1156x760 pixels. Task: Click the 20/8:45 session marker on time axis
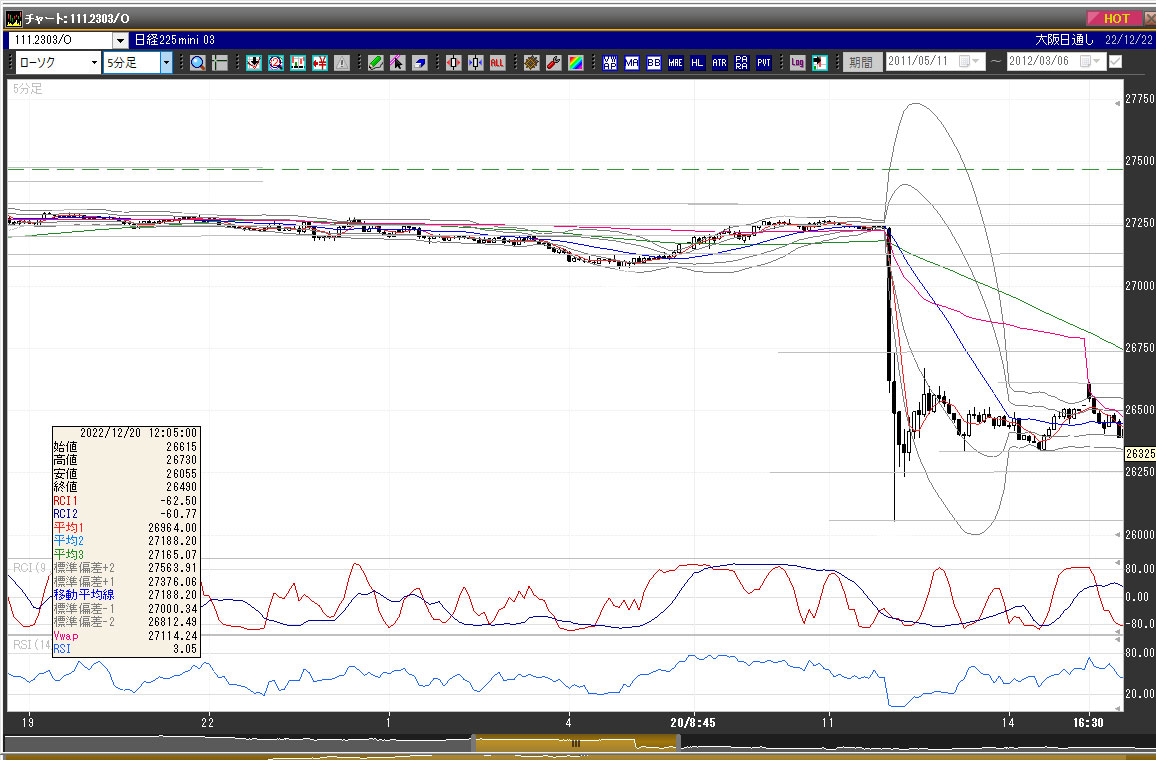(x=692, y=722)
